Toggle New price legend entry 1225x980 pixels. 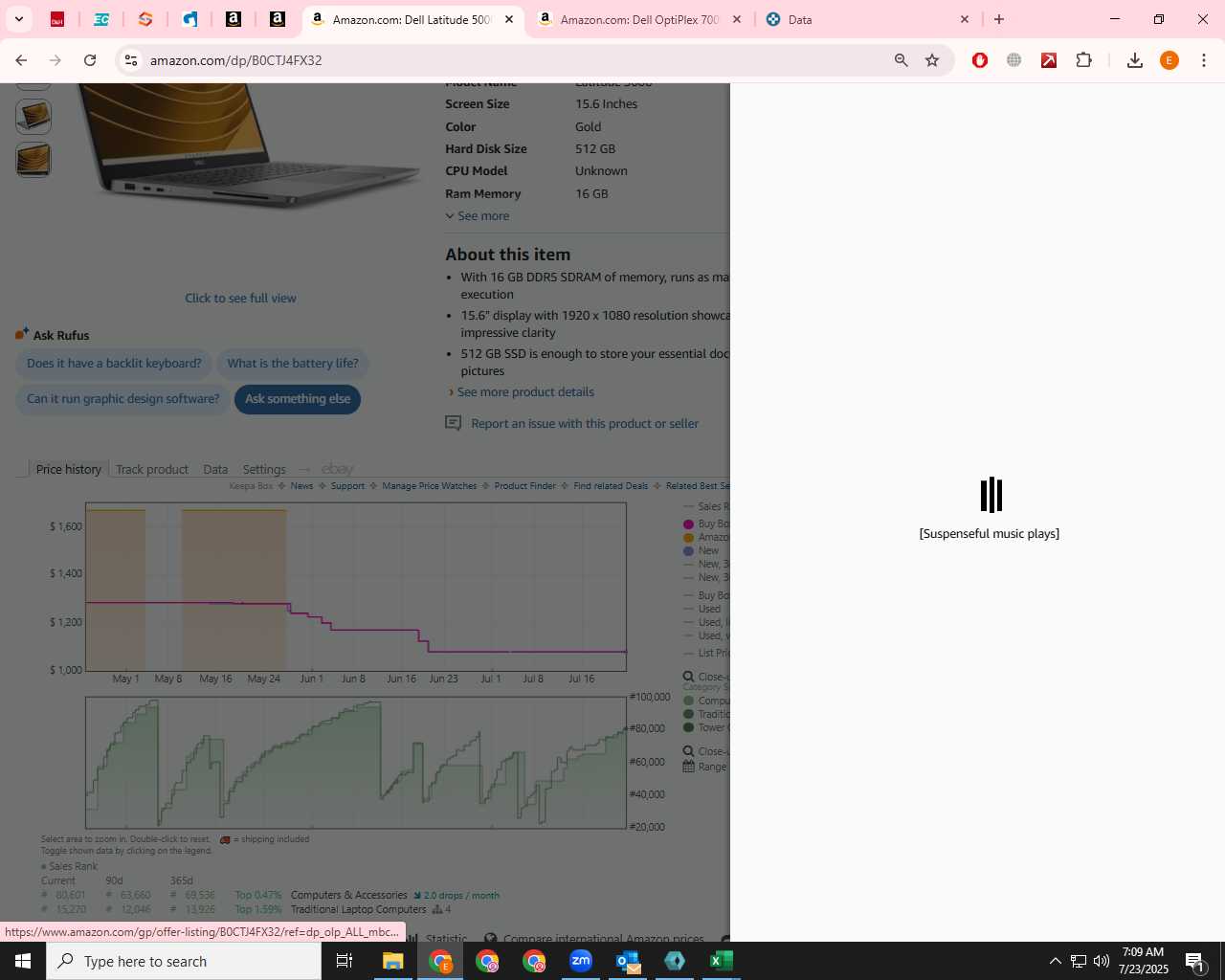click(x=701, y=551)
